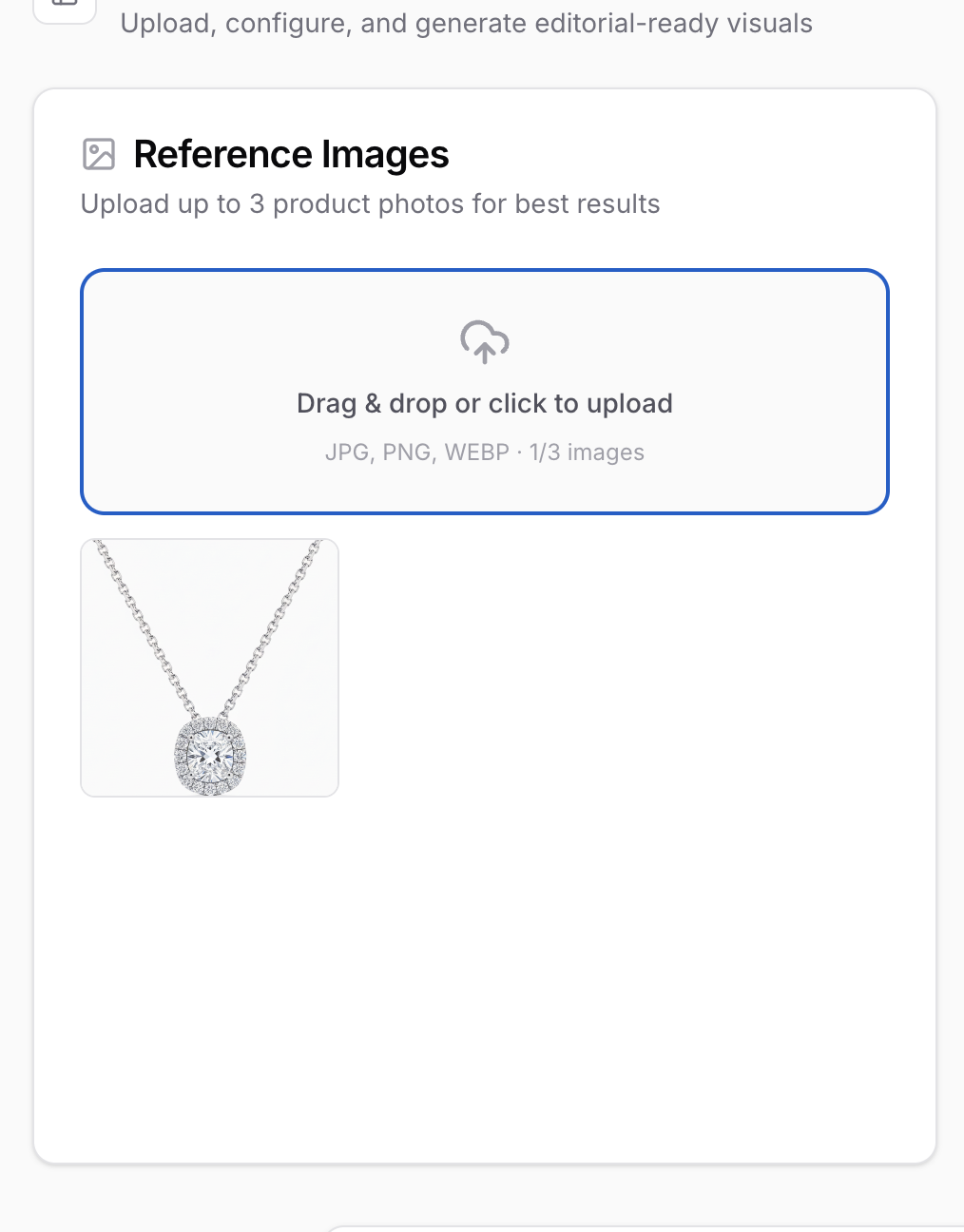Click the "Drag & drop or click to upload" text
Image resolution: width=964 pixels, height=1232 pixels.
484,403
